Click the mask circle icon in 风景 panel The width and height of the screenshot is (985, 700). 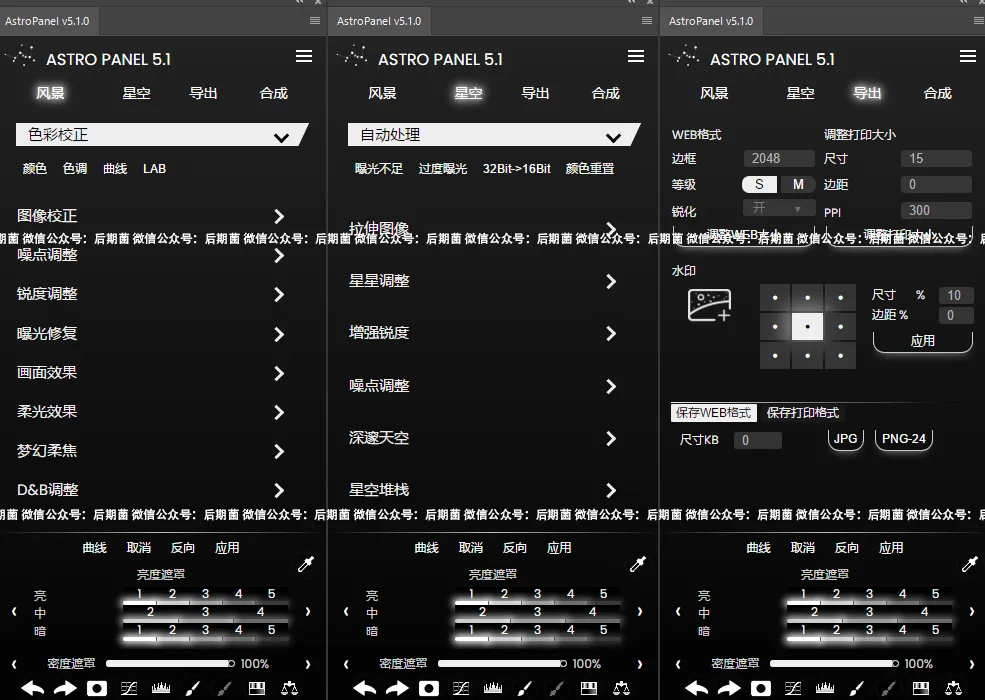(97, 688)
